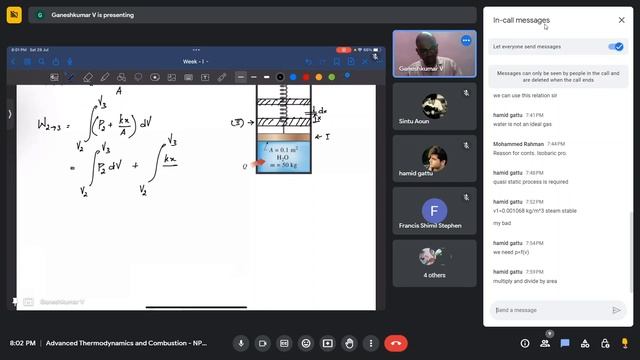
Task: Click message 'quasi static process is required'
Action: (531, 182)
